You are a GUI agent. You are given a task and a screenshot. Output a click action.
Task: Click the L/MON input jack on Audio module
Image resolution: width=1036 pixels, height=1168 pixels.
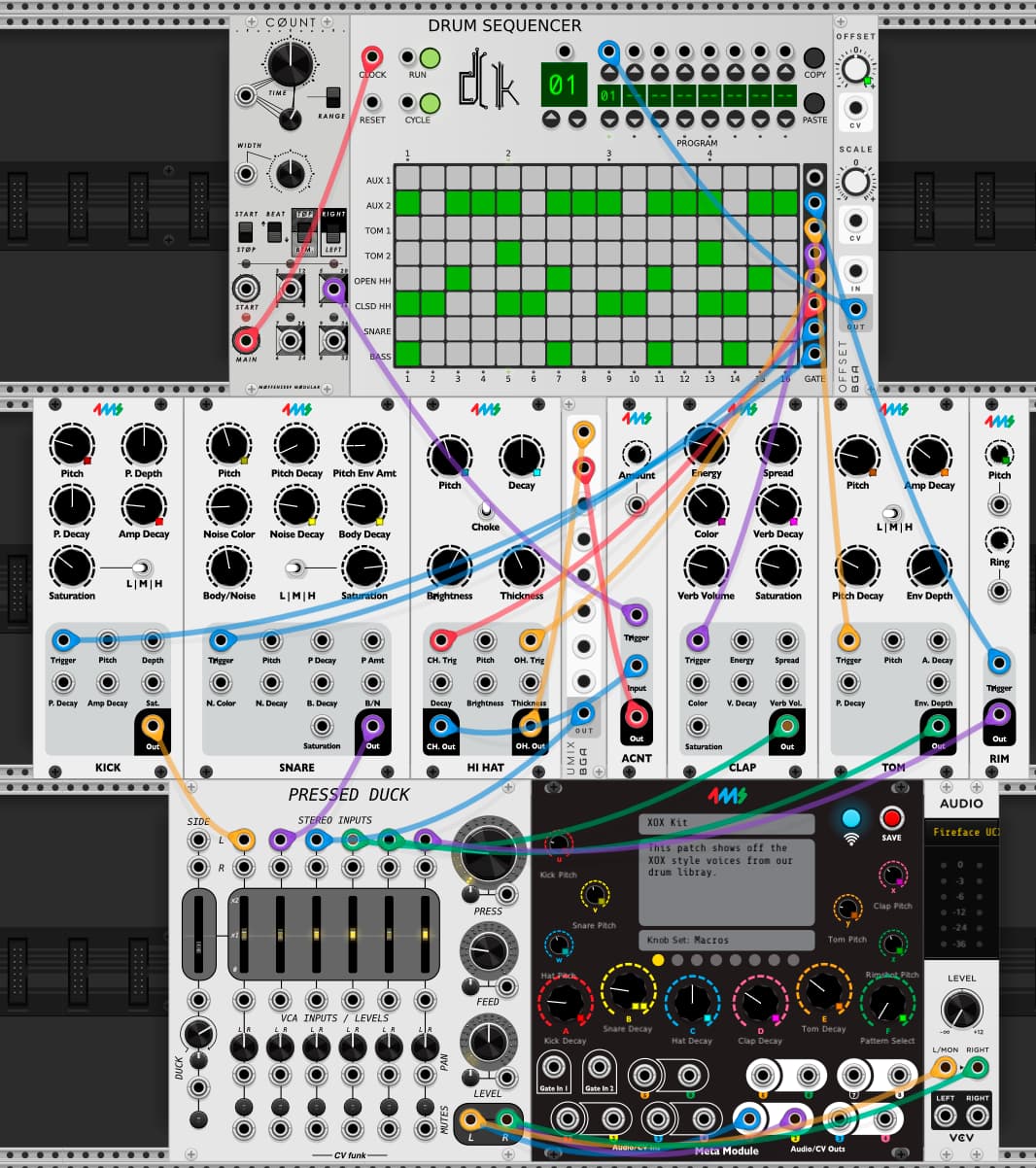tap(945, 1068)
